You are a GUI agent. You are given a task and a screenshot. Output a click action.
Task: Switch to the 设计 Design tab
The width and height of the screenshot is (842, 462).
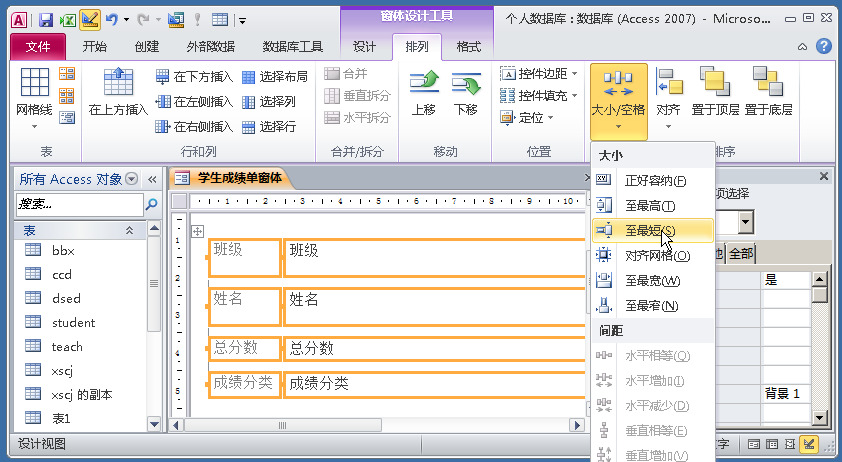(364, 47)
